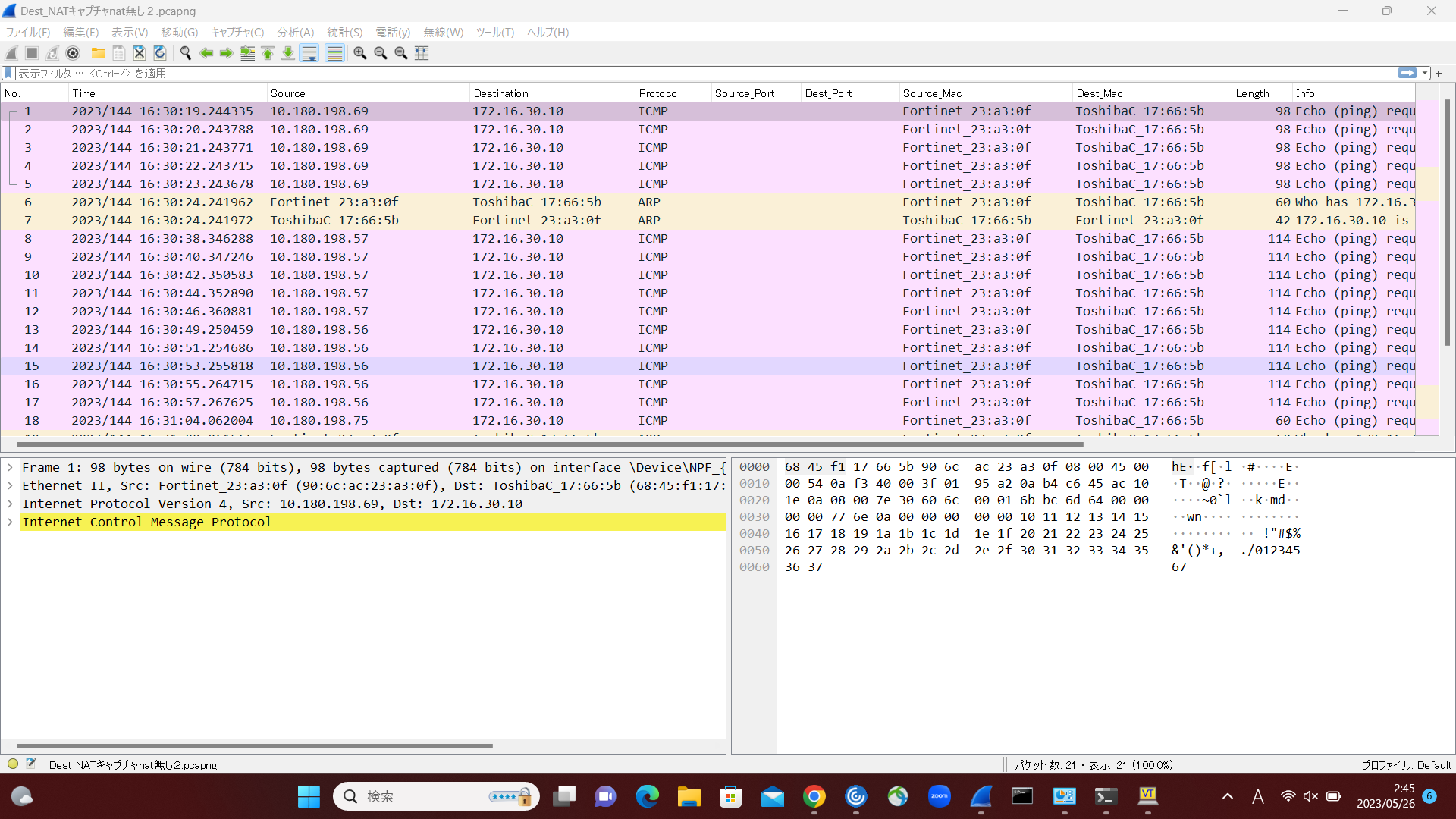Open display filter history dropdown arrow
Screen dimensions: 1456x819
click(1425, 74)
